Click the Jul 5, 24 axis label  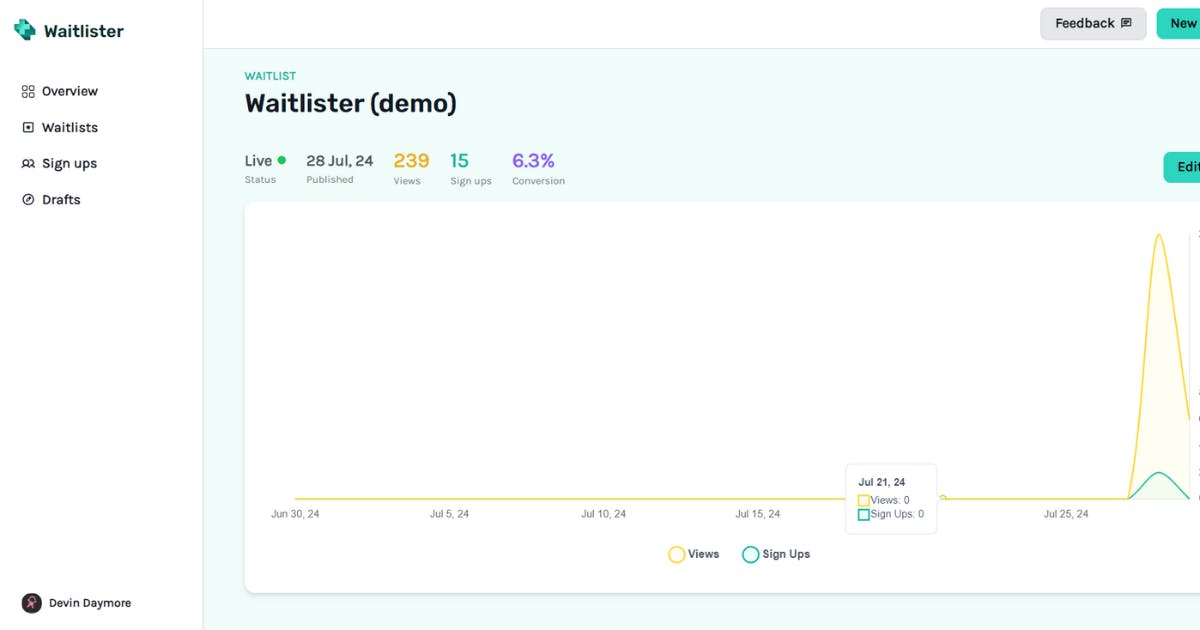pos(449,514)
